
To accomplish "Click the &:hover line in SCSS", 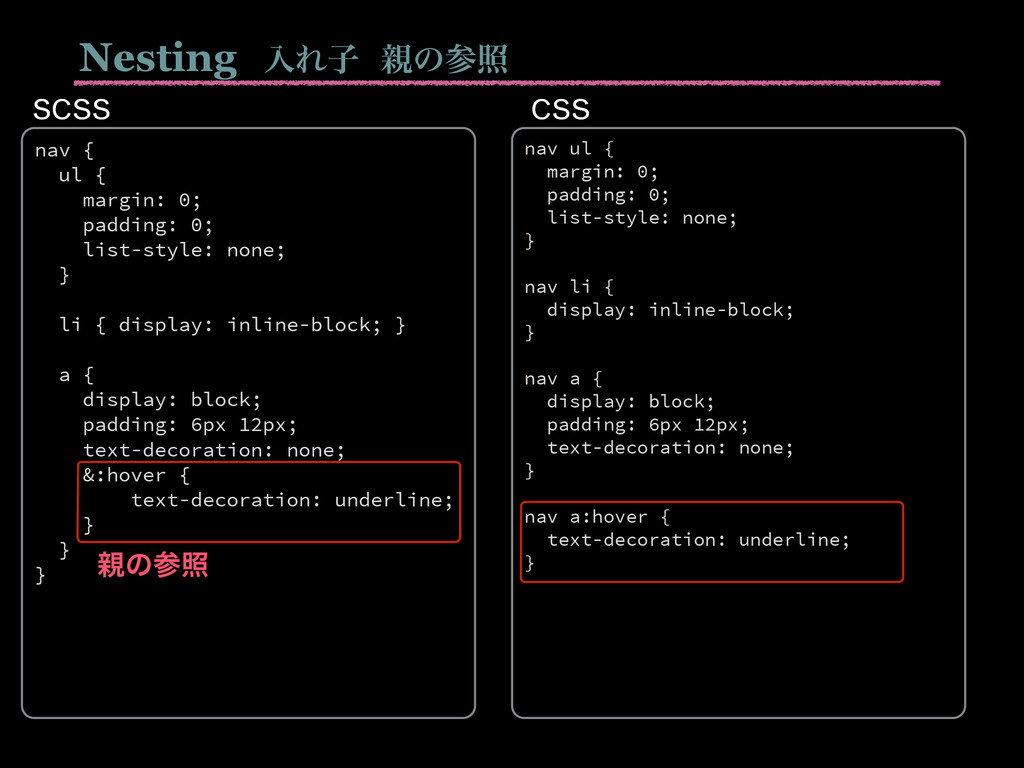I will click(136, 475).
